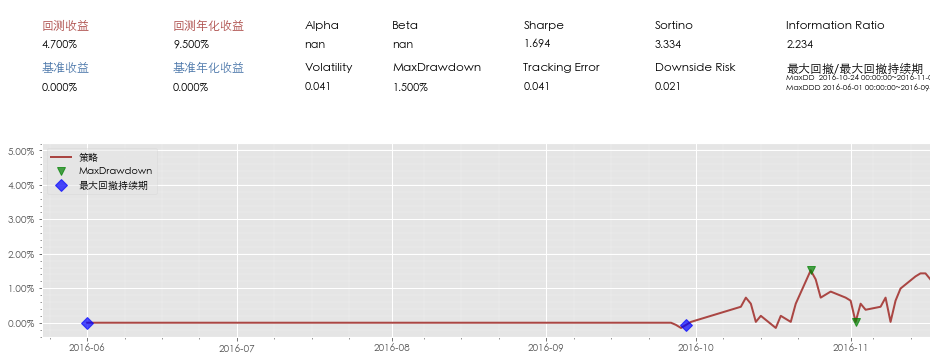Image resolution: width=930 pixels, height=360 pixels.
Task: Click the red 策略 line legend swatch
Action: tap(61, 158)
